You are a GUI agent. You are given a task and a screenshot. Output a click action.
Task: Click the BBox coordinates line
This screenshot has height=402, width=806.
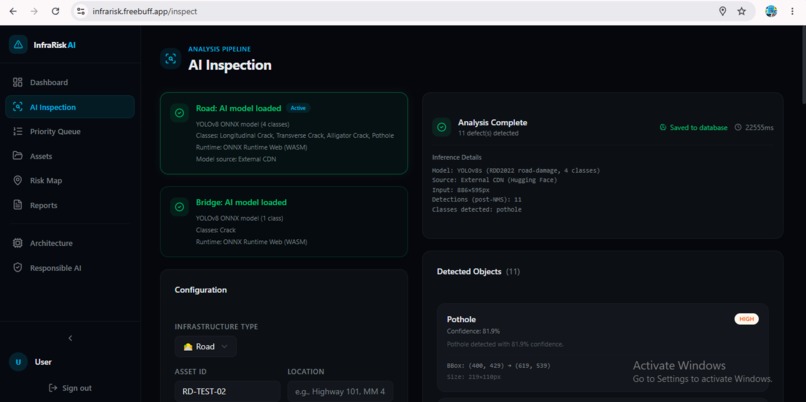click(499, 366)
